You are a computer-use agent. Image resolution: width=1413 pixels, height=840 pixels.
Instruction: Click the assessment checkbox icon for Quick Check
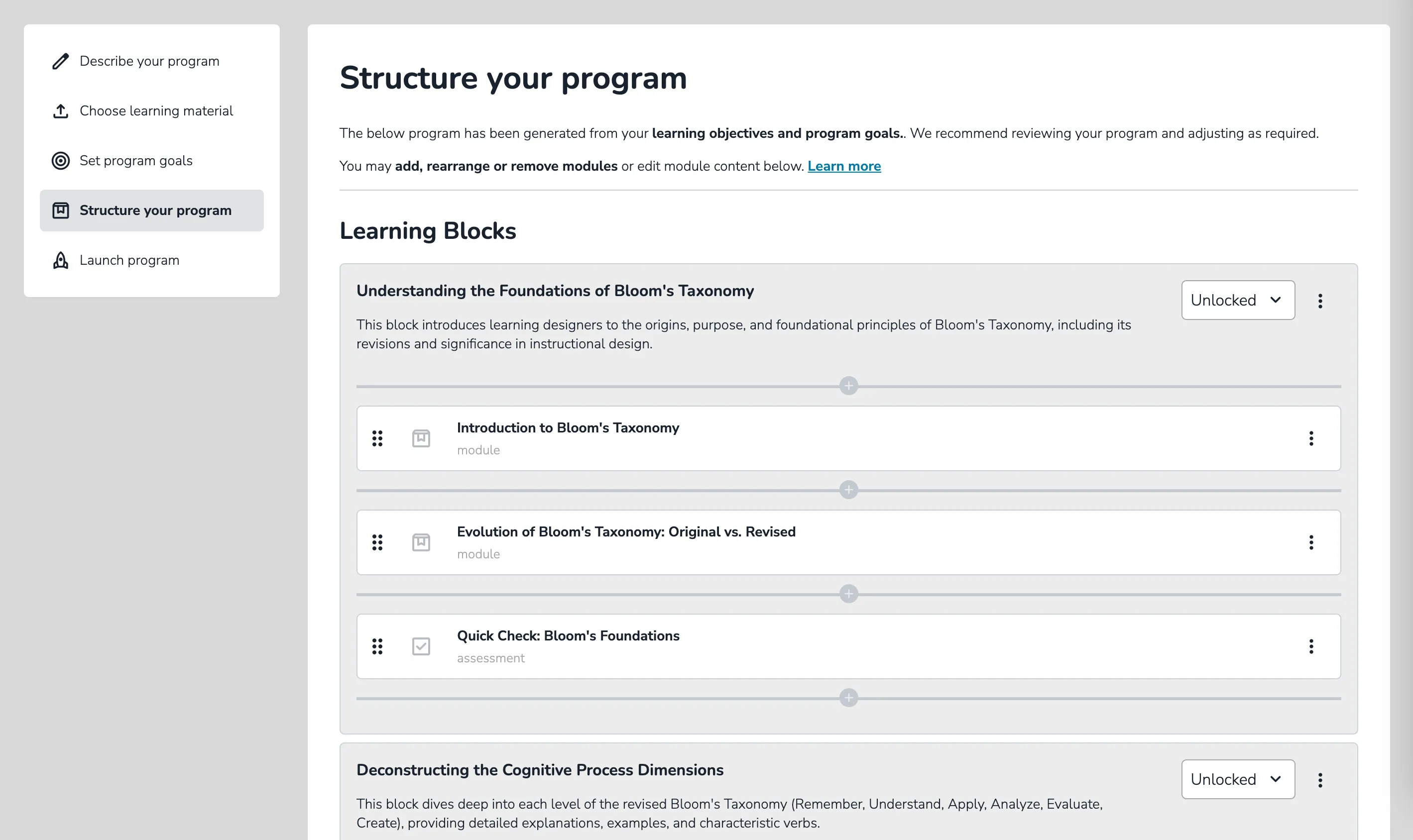(421, 646)
